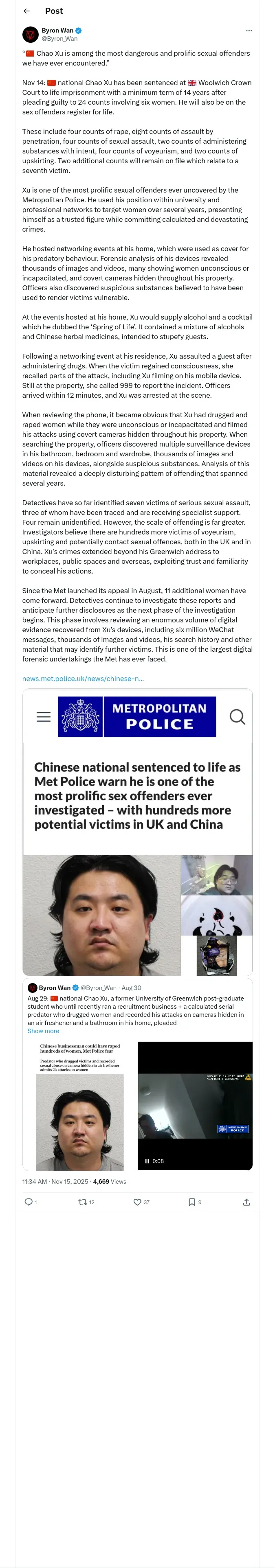This screenshot has width=275, height=1568.
Task: Click the magnifier search icon in preview
Action: [x=237, y=716]
